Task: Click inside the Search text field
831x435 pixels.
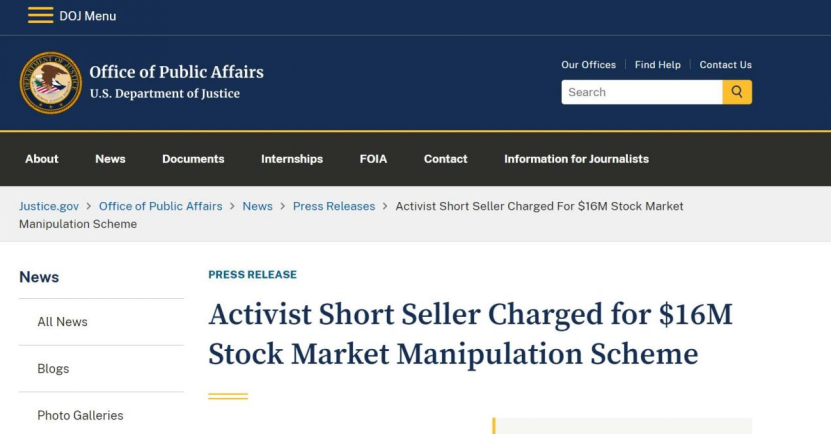Action: point(642,92)
